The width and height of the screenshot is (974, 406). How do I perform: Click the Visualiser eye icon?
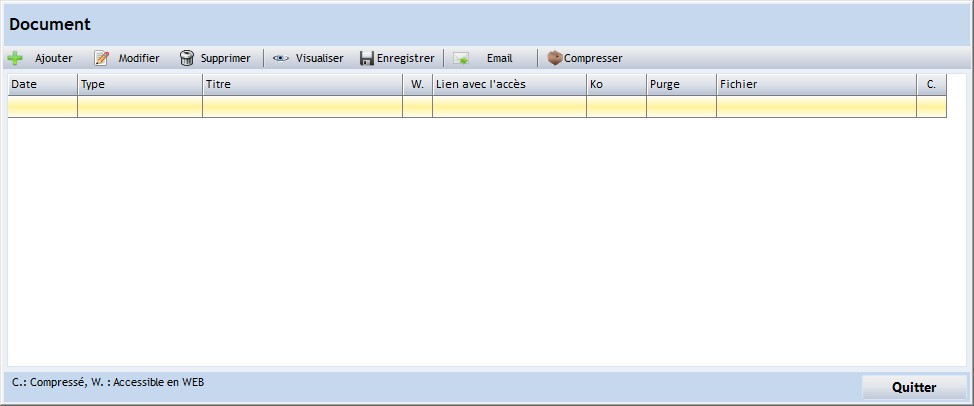pos(281,58)
